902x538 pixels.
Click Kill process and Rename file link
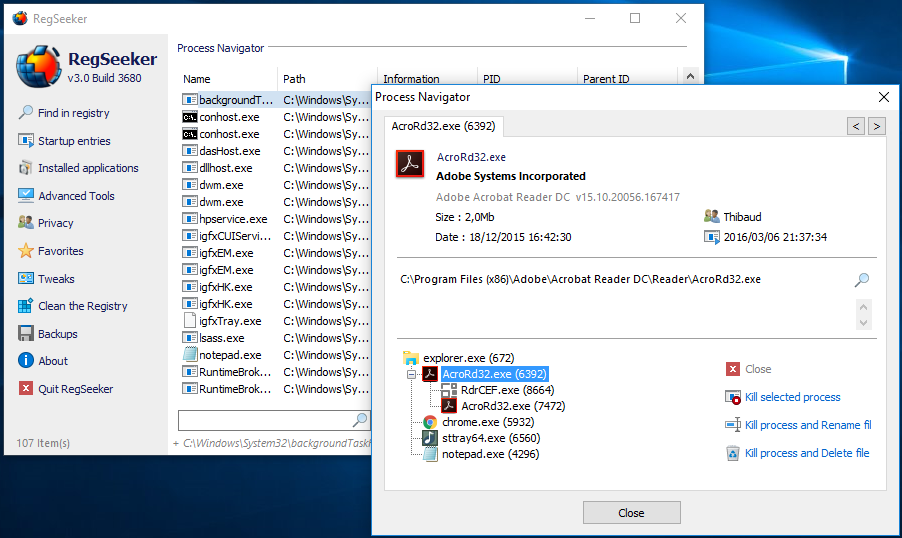808,425
